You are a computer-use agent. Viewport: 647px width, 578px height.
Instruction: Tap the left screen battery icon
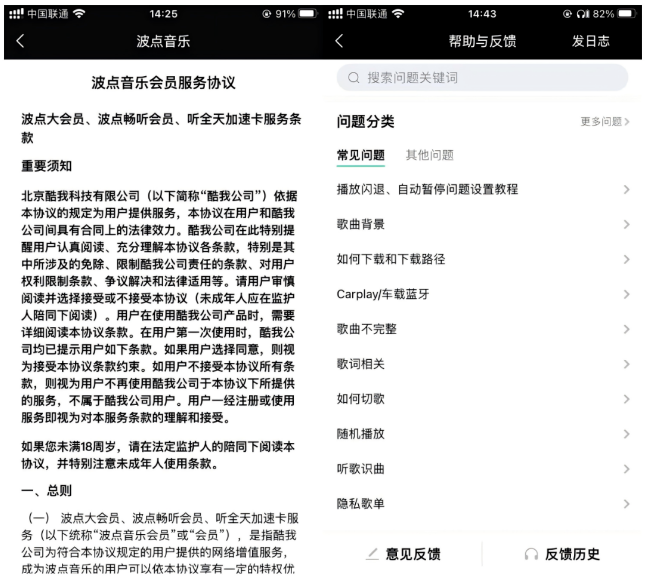point(307,14)
